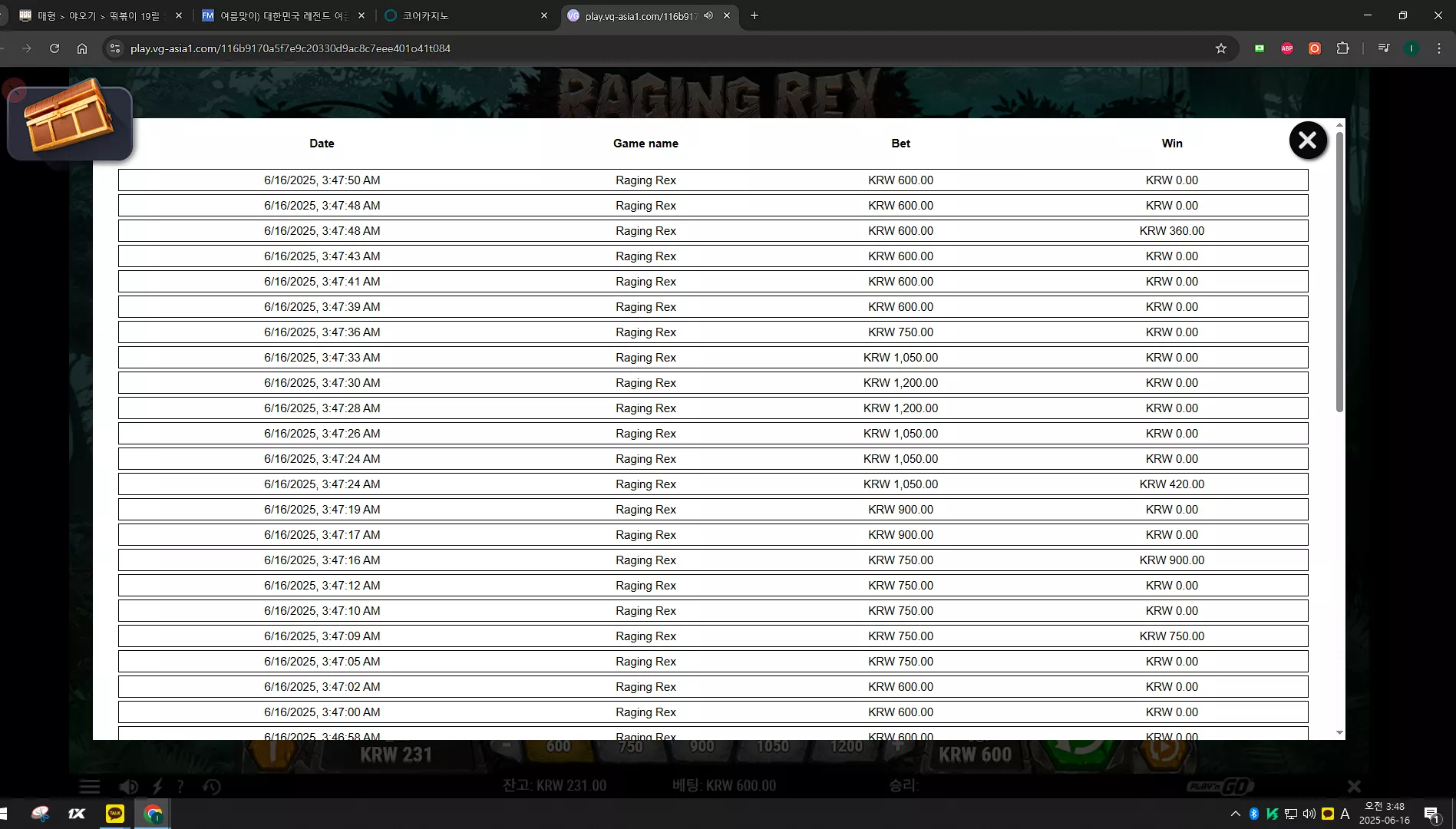
Task: Click the 3:47:19 AM row date
Action: click(x=322, y=510)
